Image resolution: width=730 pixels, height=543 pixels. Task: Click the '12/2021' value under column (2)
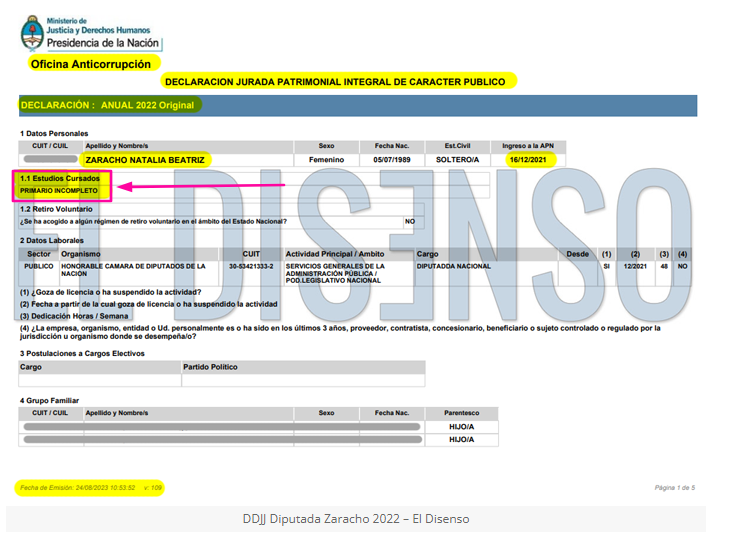[635, 266]
